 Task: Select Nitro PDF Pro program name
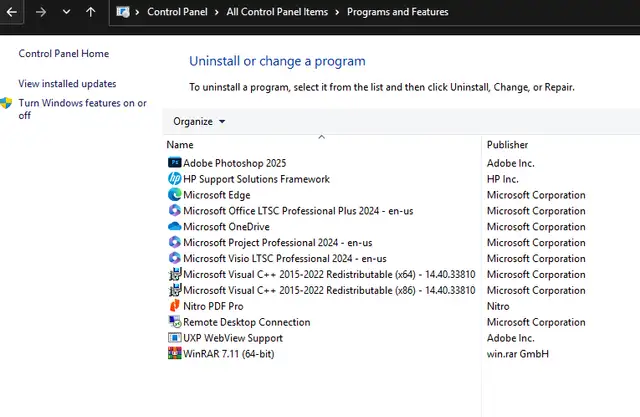point(213,306)
